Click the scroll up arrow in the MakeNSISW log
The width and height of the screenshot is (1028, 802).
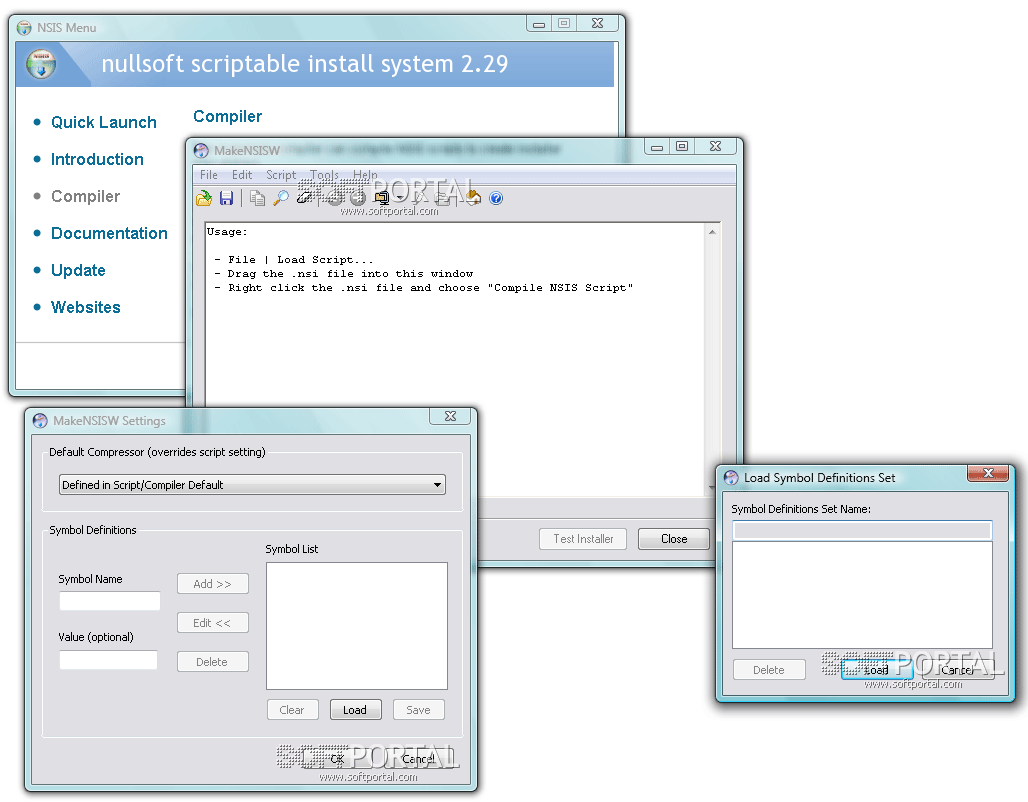point(712,231)
